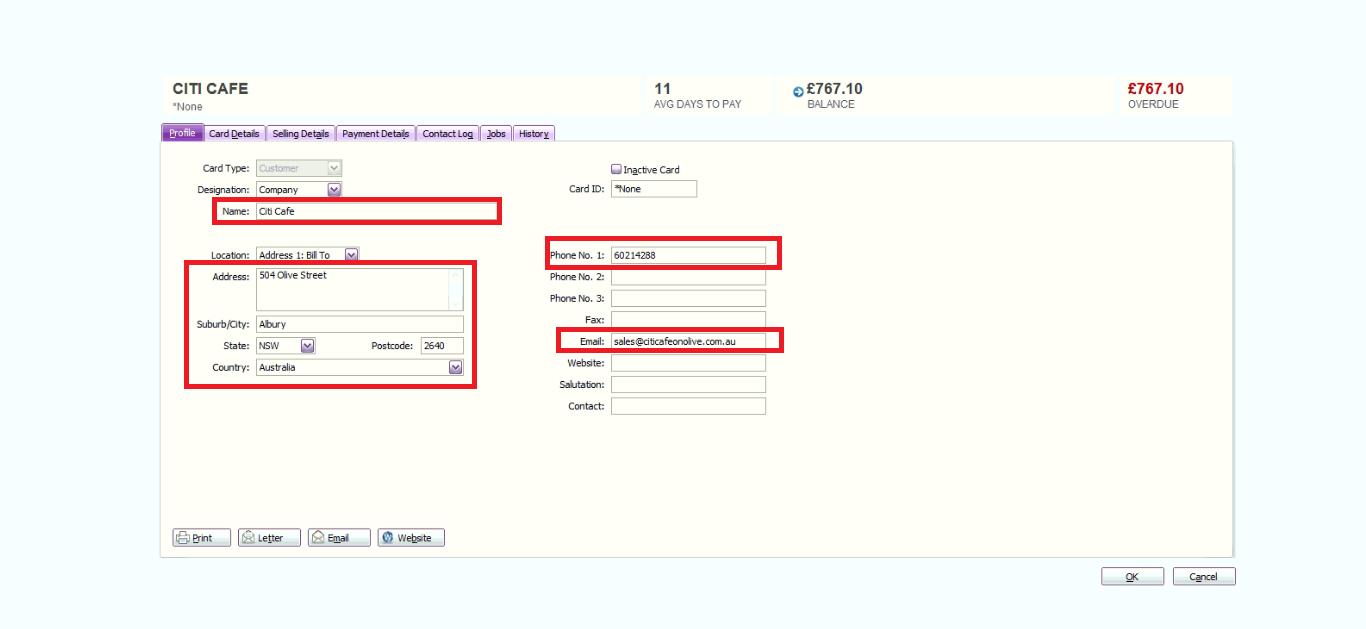1366x629 pixels.
Task: Click the balance arrow icon next to £767.10
Action: tap(798, 92)
